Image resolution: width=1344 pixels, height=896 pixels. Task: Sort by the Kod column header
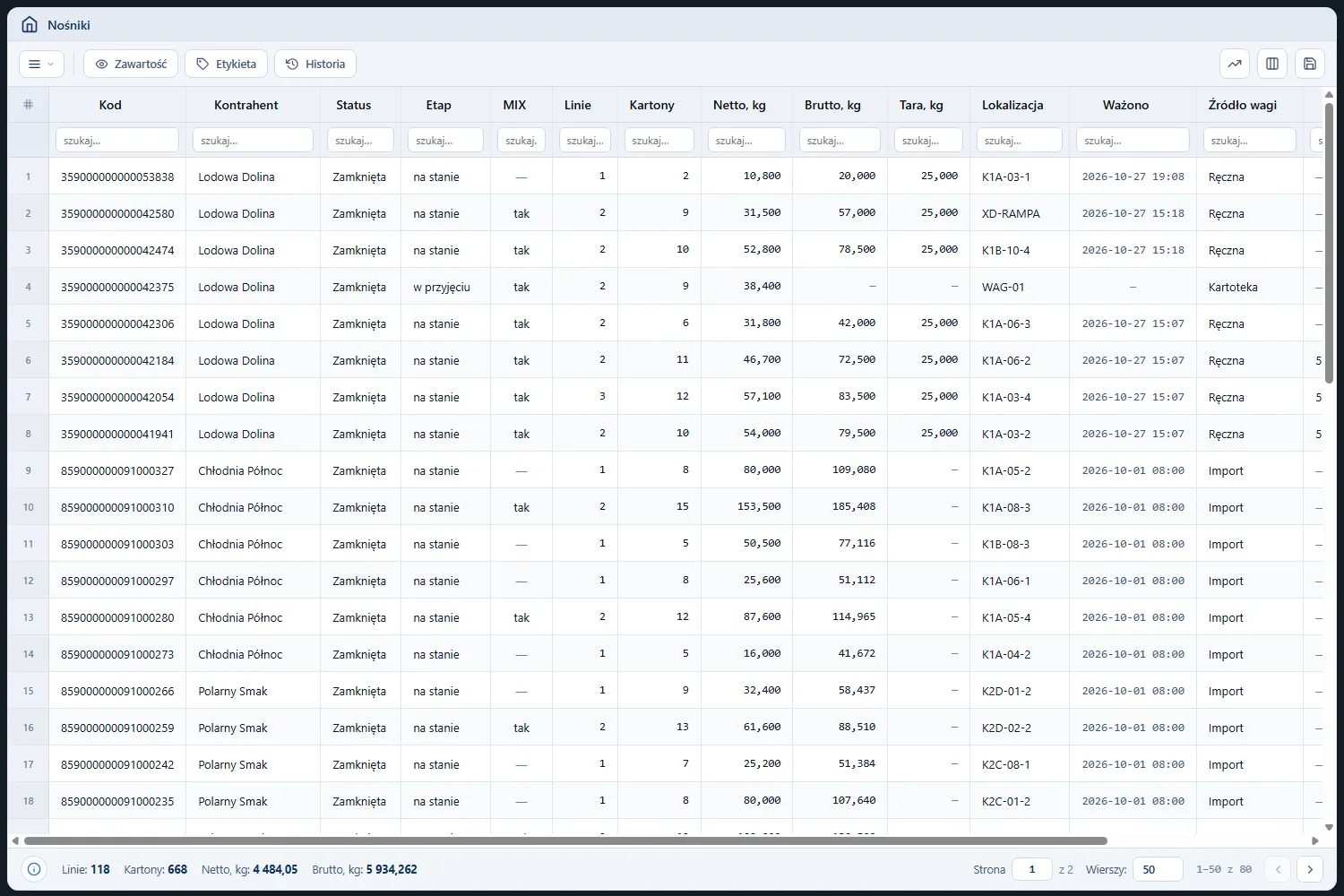tap(110, 105)
